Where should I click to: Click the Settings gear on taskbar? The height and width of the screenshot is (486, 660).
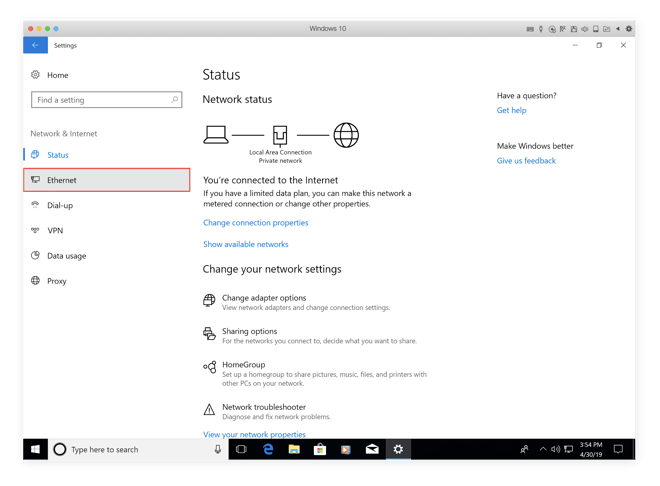pos(398,449)
